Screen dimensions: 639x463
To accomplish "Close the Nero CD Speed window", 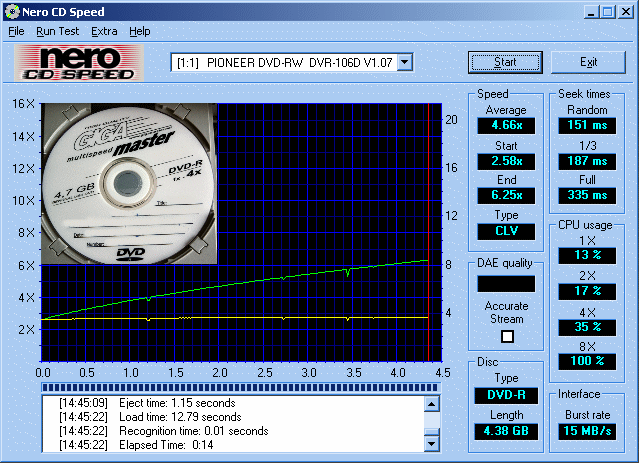I will [626, 12].
